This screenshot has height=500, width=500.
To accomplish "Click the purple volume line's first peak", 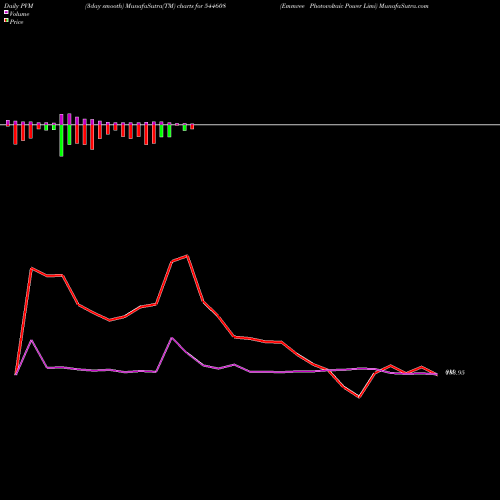I will pos(32,340).
